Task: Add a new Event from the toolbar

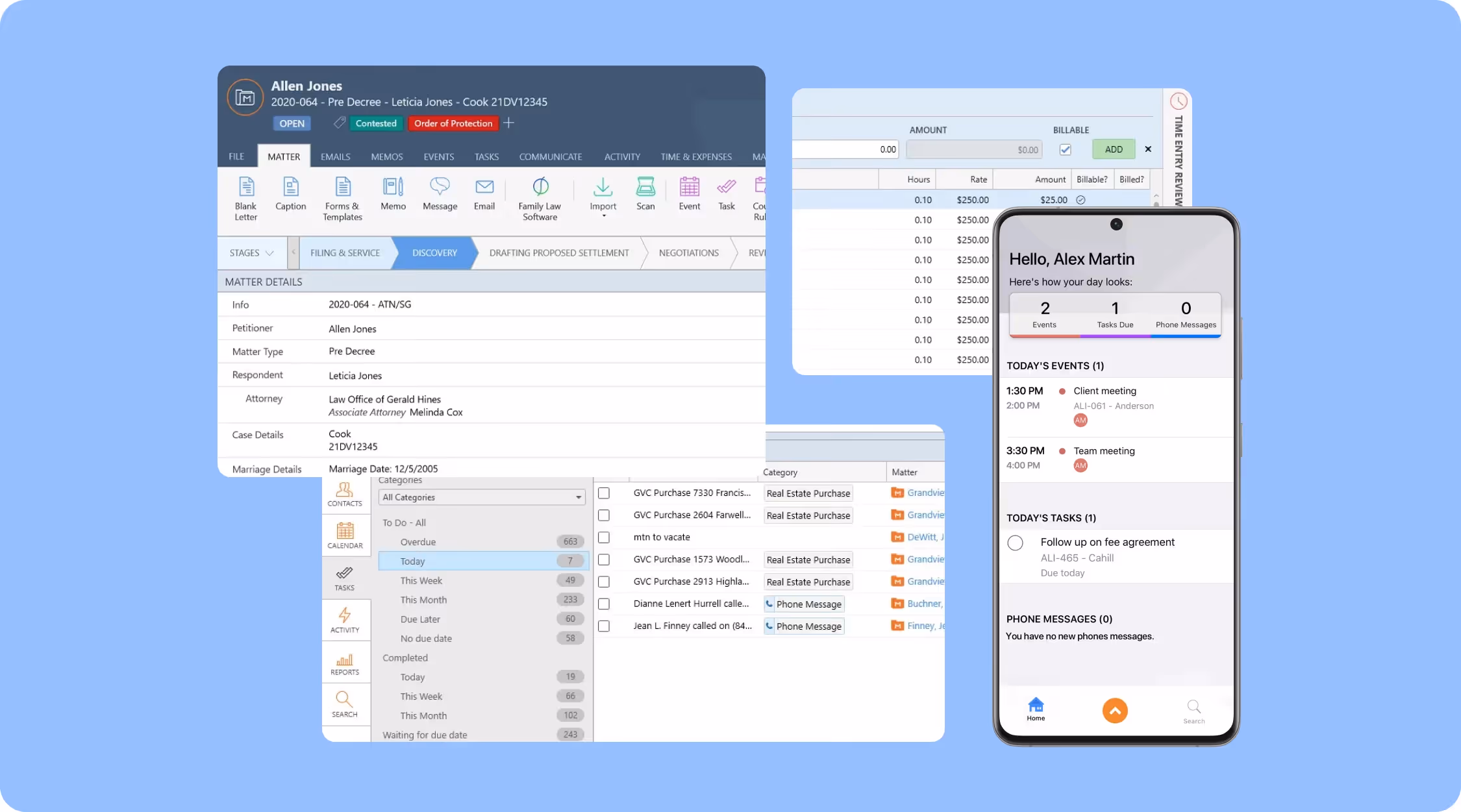Action: click(x=689, y=195)
